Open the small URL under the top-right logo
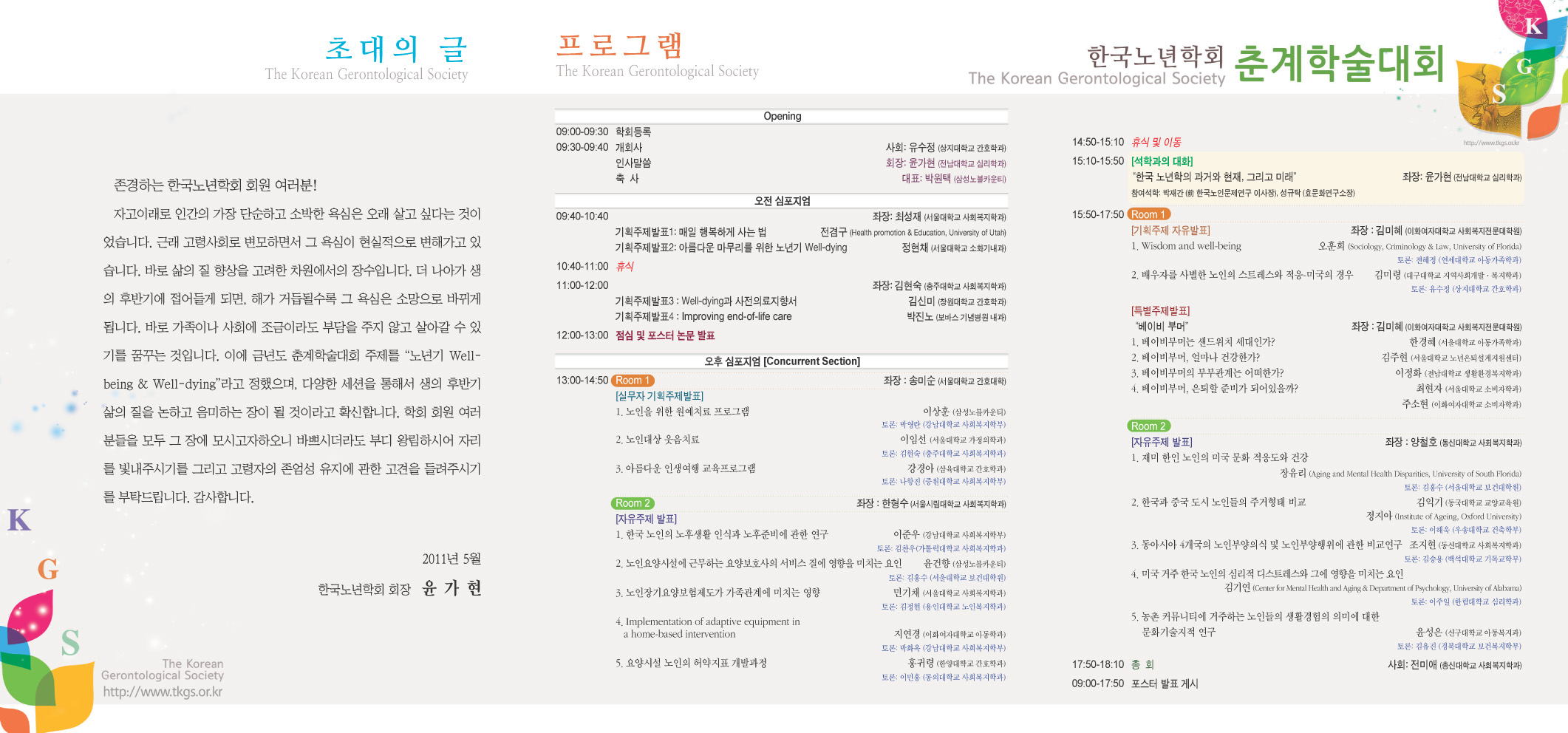 point(1490,143)
